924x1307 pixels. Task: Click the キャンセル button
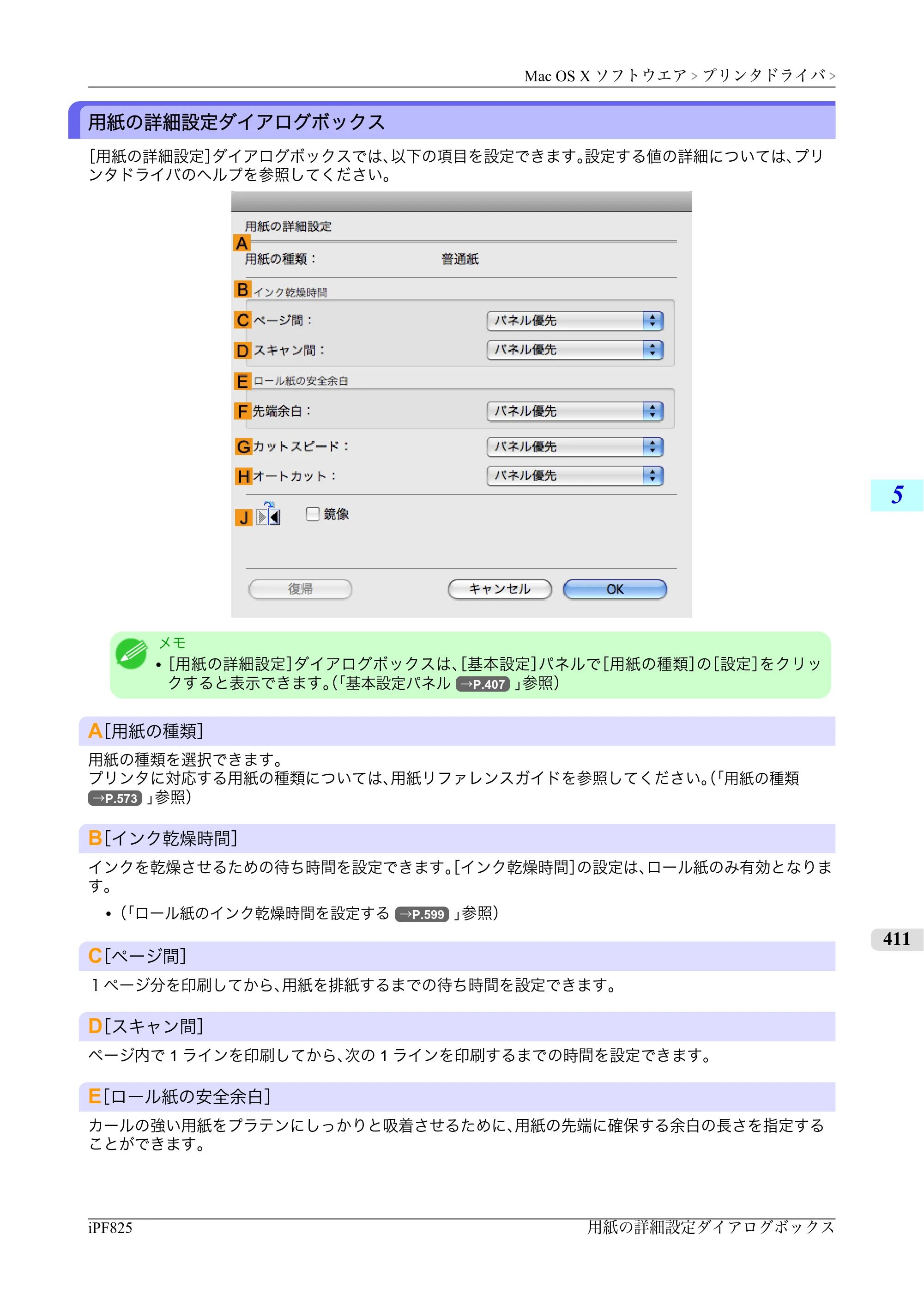(x=500, y=589)
